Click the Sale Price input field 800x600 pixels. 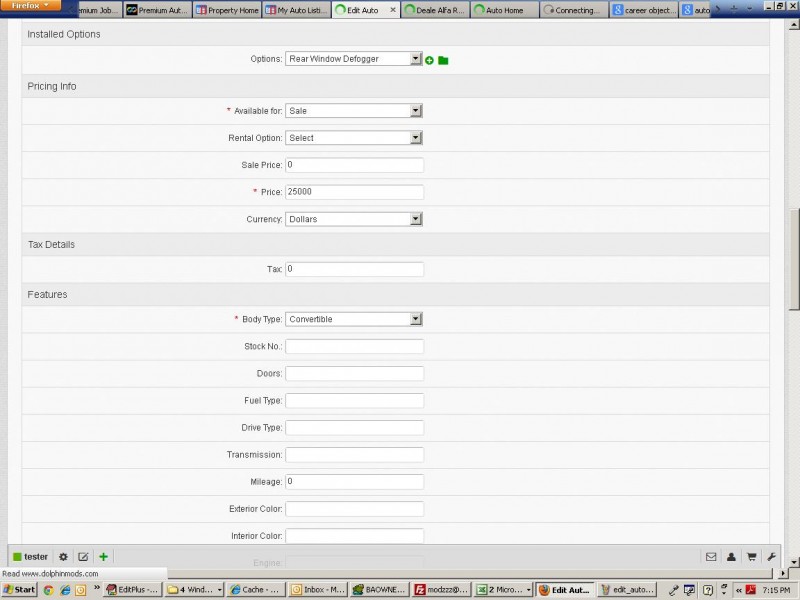(x=354, y=165)
